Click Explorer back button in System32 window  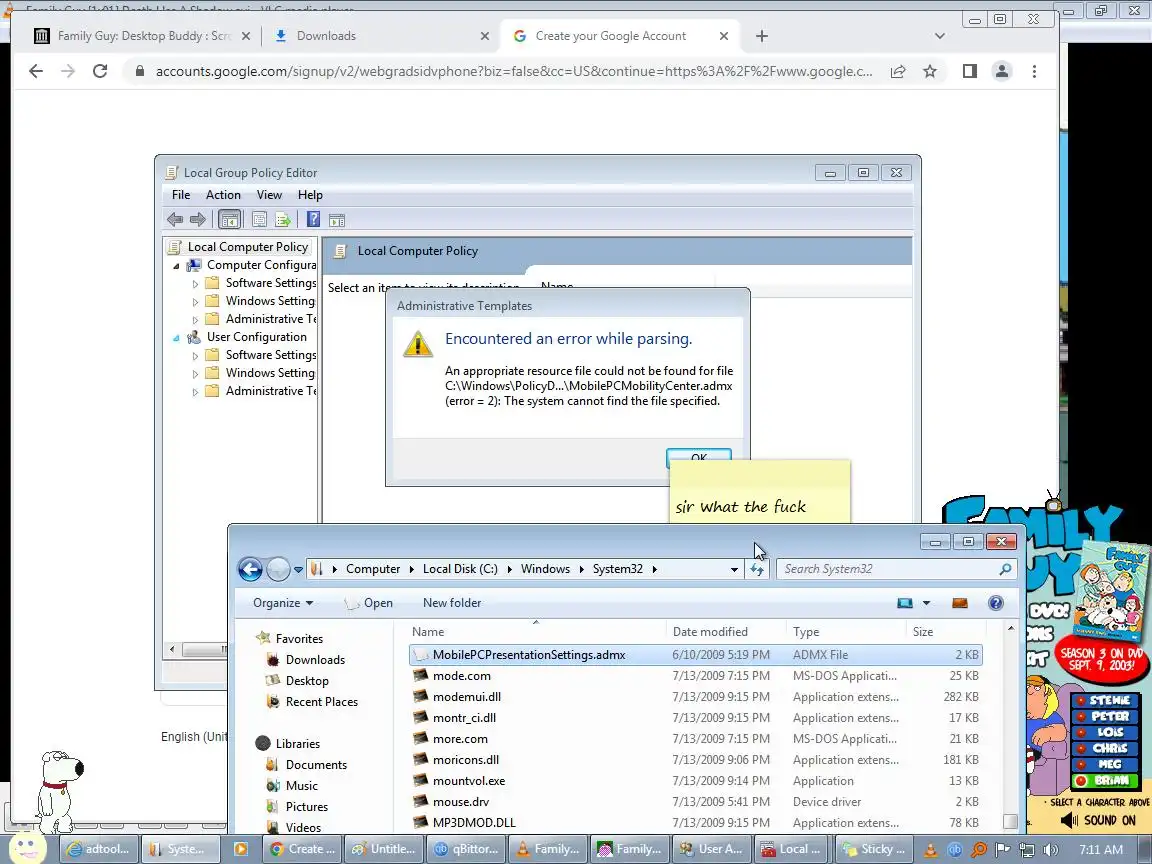pyautogui.click(x=250, y=569)
